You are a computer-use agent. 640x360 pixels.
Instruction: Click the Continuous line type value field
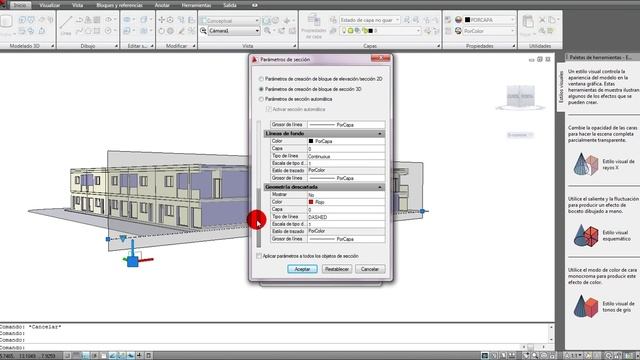pyautogui.click(x=346, y=156)
